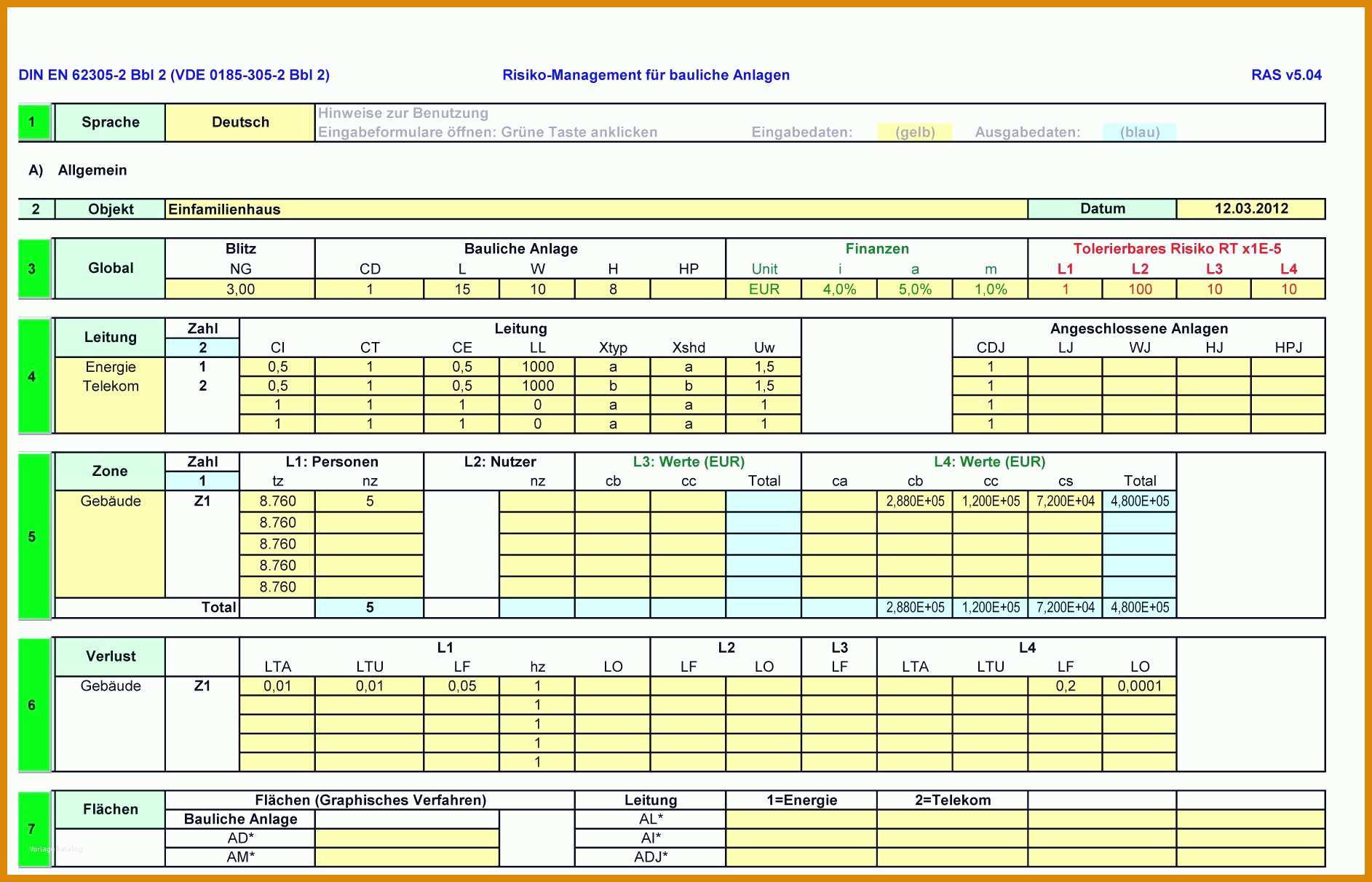Select the EUR currency unit cell
Image resolution: width=1372 pixels, height=882 pixels.
[764, 290]
